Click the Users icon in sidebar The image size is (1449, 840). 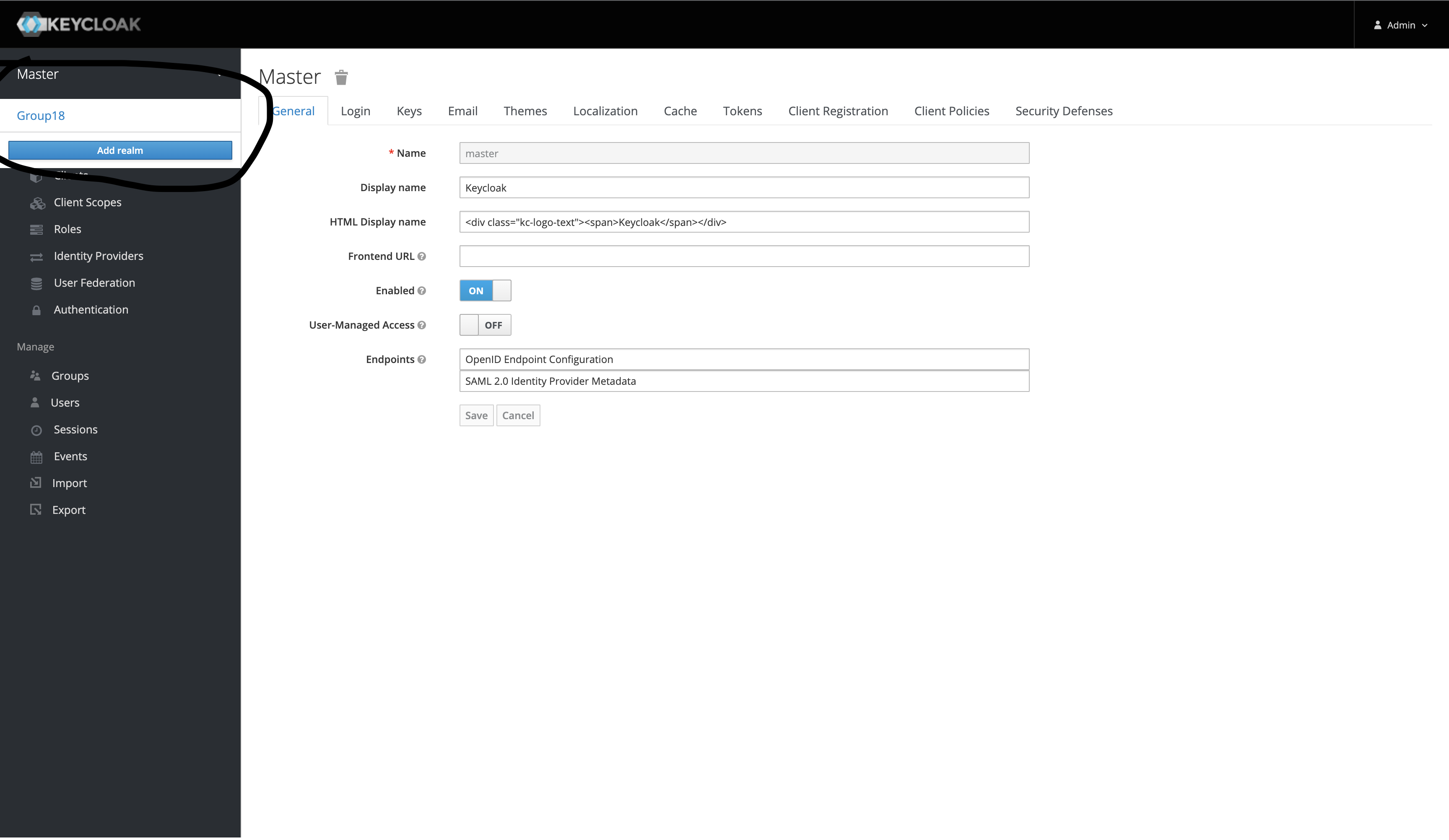(x=35, y=402)
